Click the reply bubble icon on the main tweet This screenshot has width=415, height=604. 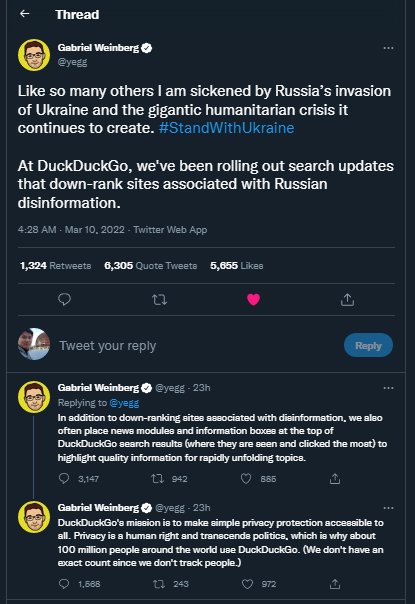(x=64, y=299)
